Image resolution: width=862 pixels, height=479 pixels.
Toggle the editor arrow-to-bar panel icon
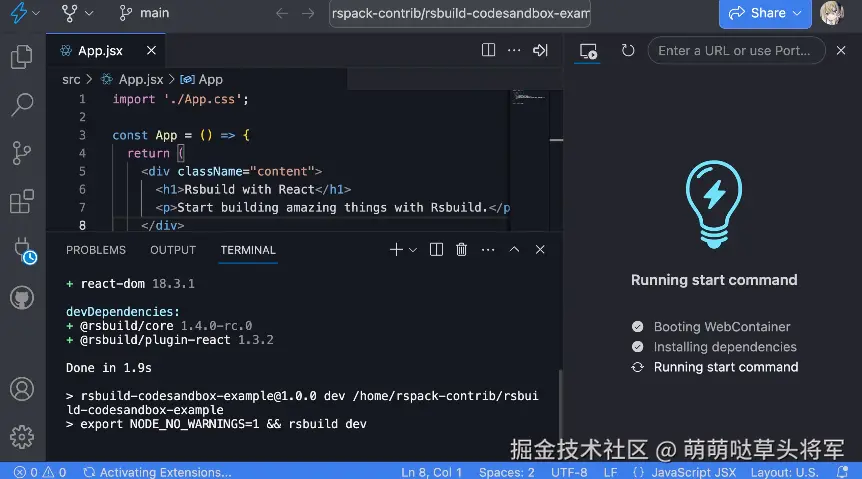(x=540, y=50)
